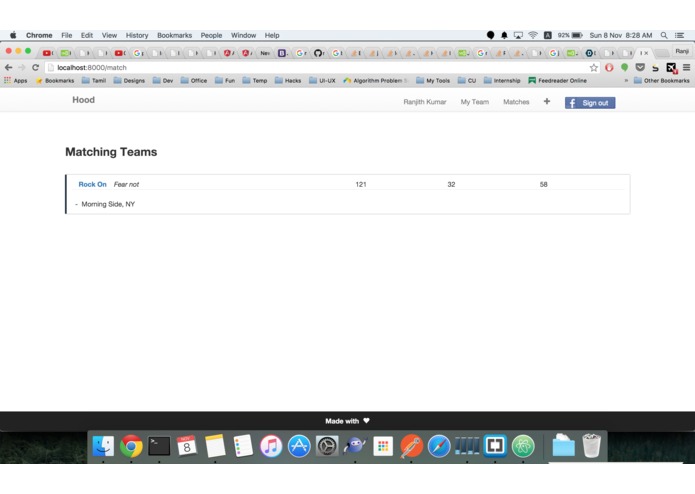
Task: Open the My Team nav link
Action: [x=474, y=101]
